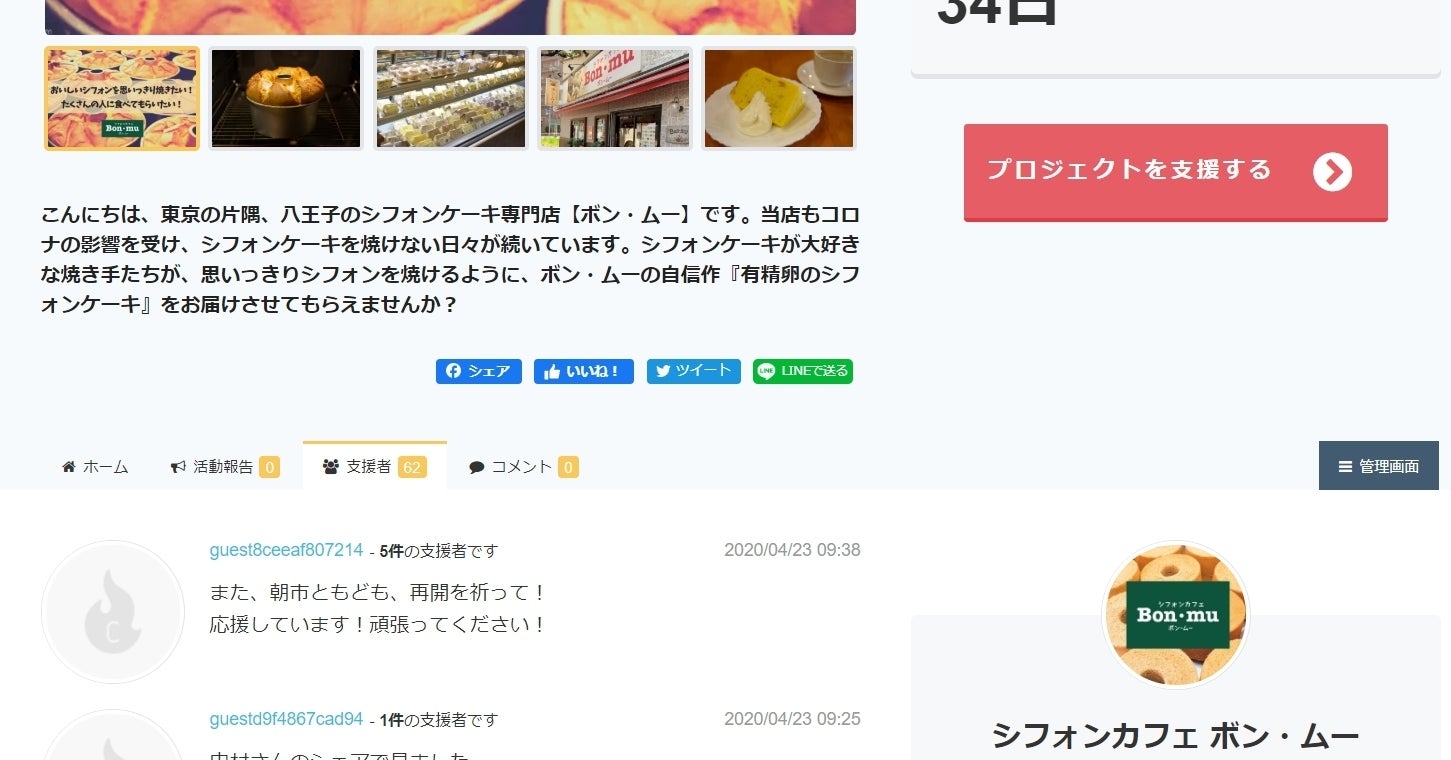Screen dimensions: 1451x760
Task: Click guest8ceeaf807214's flame avatar icon
Action: coord(113,612)
